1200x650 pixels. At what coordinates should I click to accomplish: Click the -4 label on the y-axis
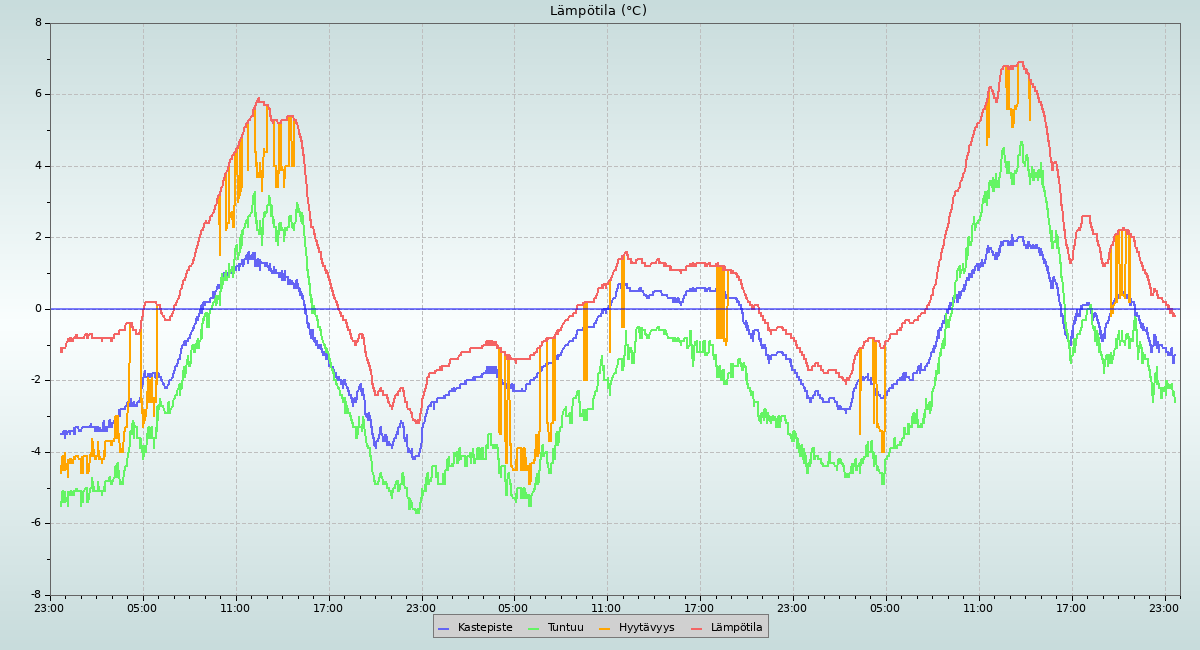(x=36, y=452)
